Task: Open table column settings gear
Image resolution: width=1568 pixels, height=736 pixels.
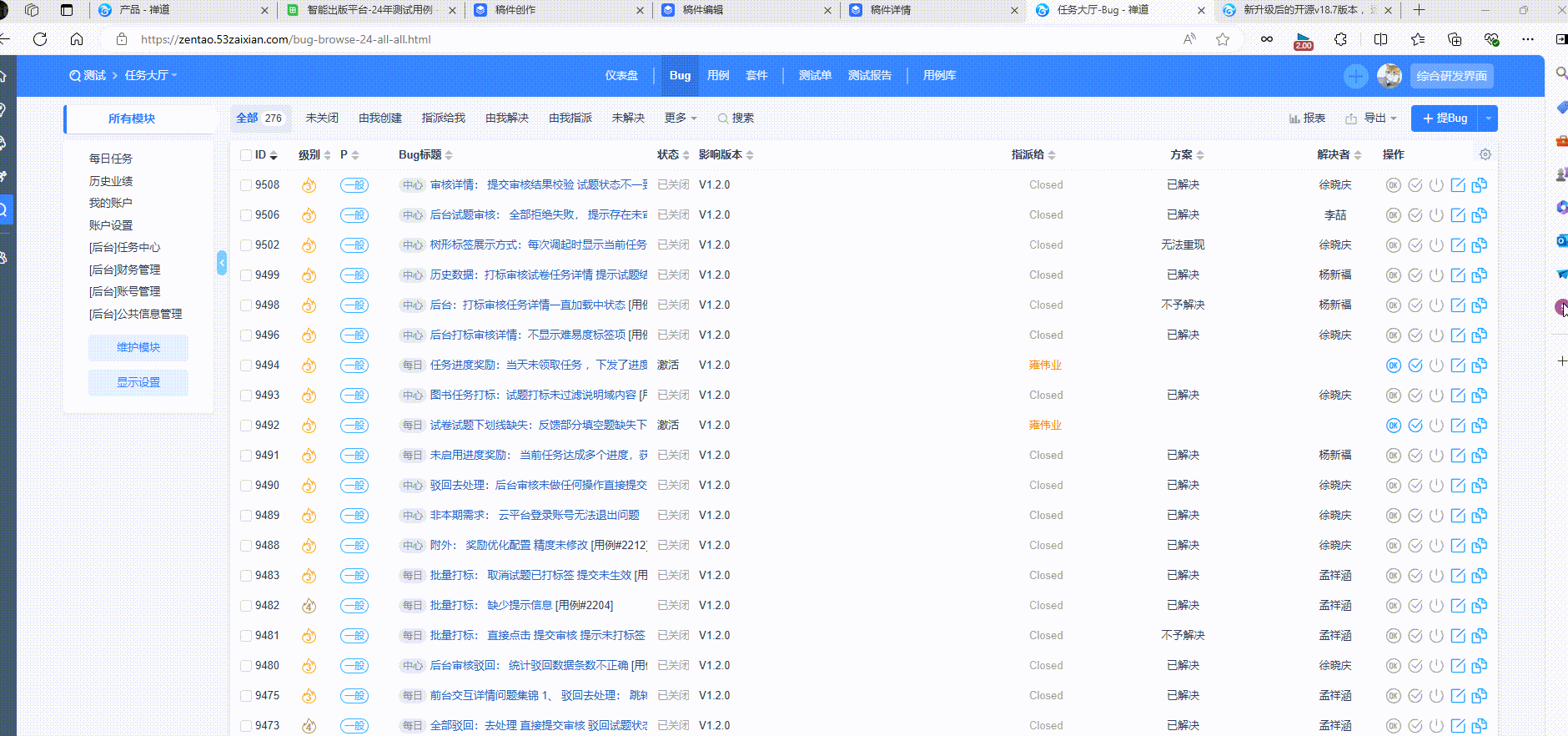Action: [x=1485, y=154]
